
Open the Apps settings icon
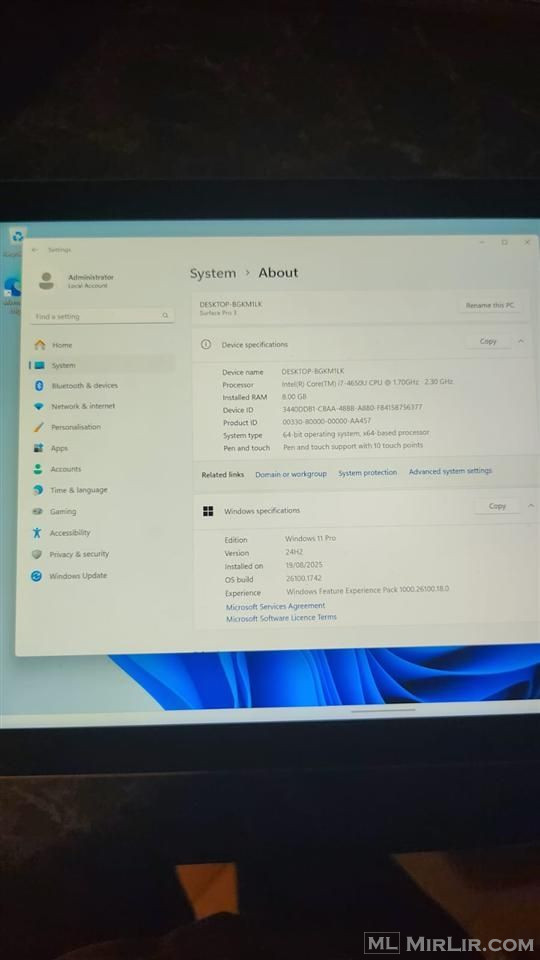pyautogui.click(x=38, y=448)
